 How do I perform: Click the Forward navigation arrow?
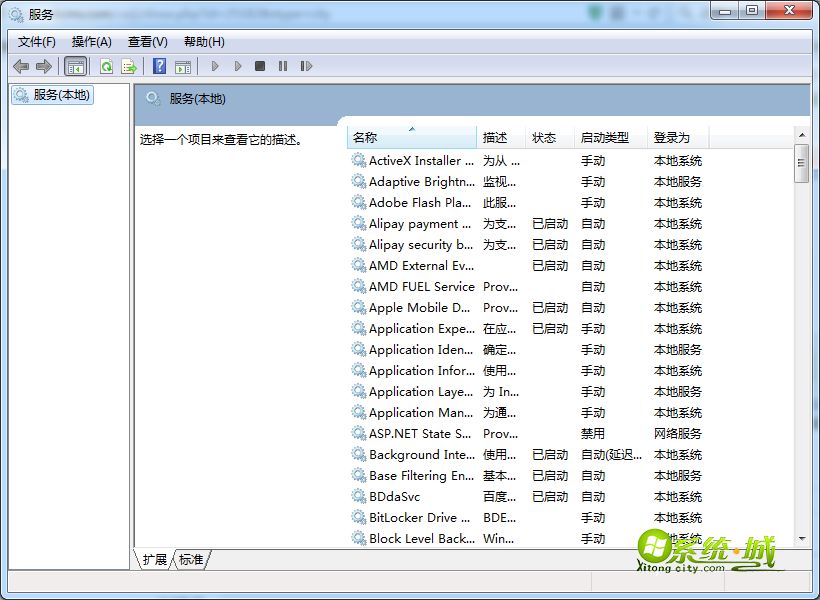(43, 66)
